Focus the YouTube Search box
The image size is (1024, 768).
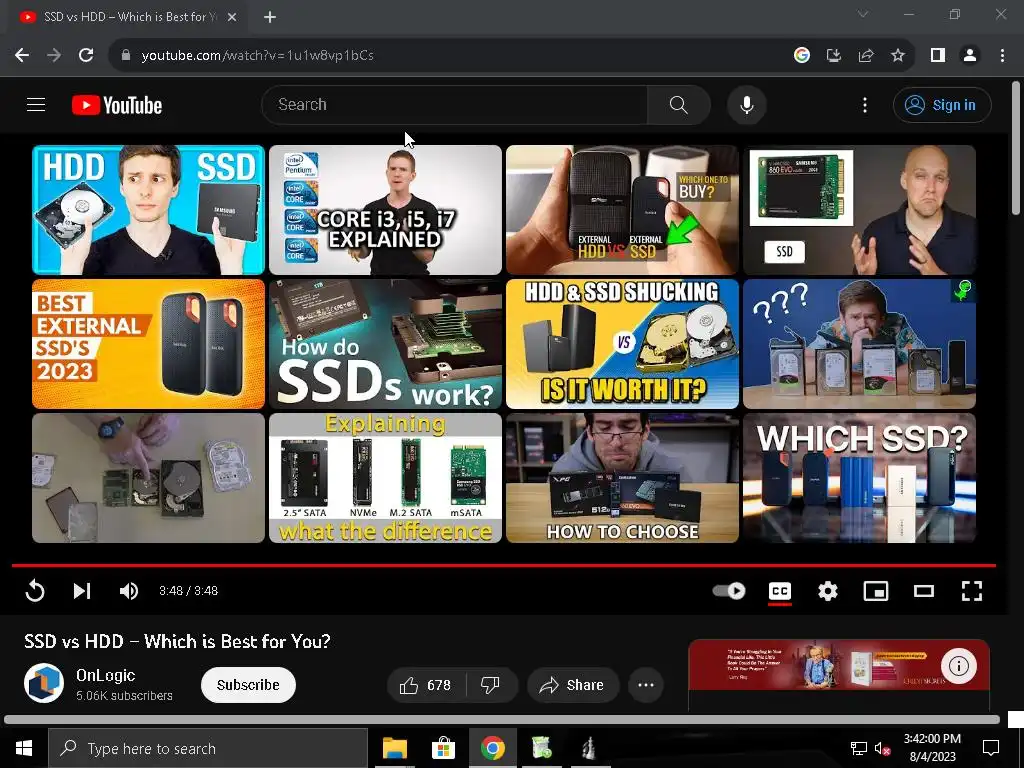pos(455,104)
